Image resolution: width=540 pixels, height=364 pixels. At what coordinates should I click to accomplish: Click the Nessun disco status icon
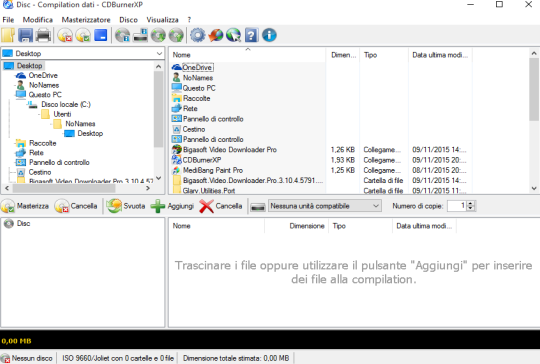pyautogui.click(x=5, y=358)
